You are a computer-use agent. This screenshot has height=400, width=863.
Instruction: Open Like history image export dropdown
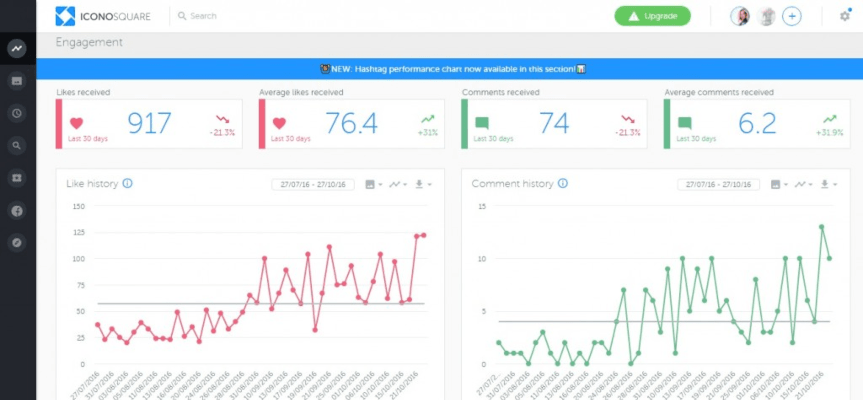tap(373, 185)
